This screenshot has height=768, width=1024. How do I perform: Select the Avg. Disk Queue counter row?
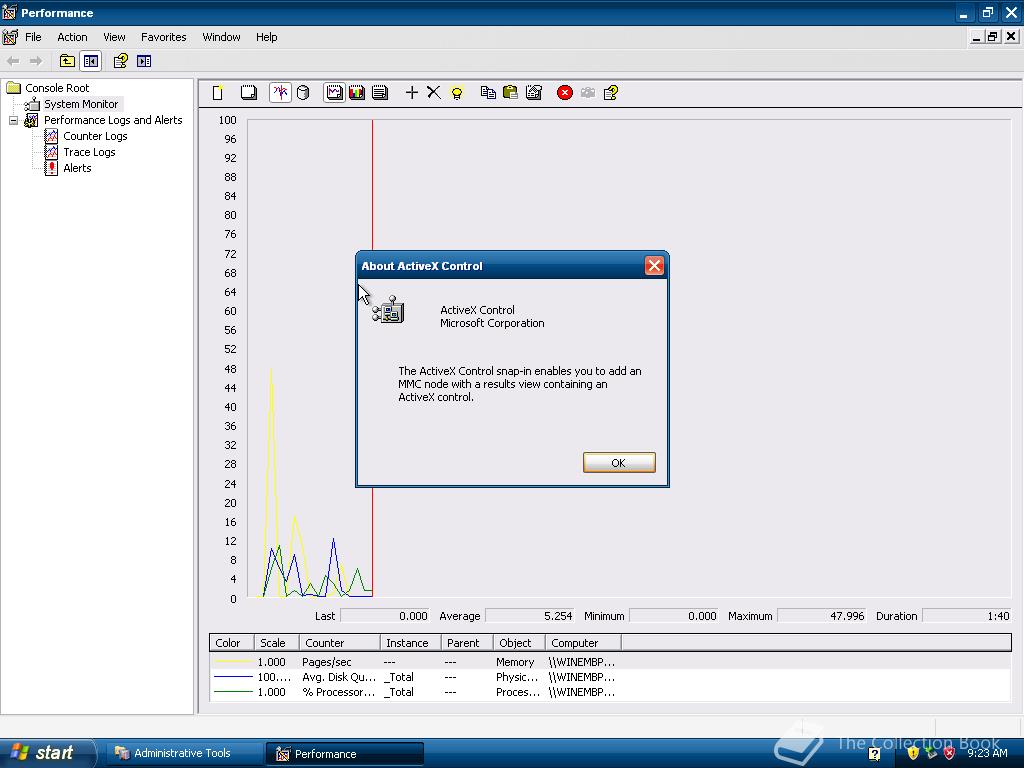[610, 677]
